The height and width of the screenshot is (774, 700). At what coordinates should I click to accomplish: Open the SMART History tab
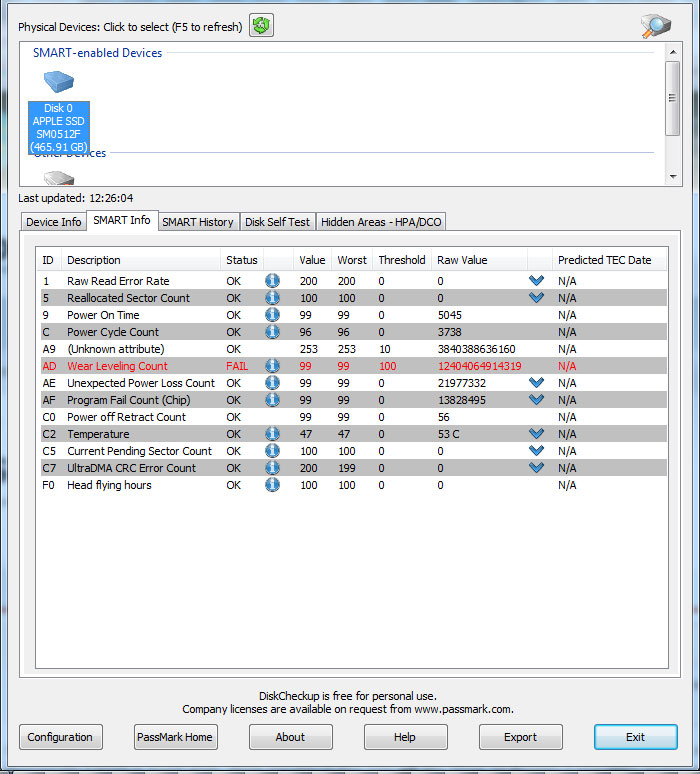click(198, 222)
